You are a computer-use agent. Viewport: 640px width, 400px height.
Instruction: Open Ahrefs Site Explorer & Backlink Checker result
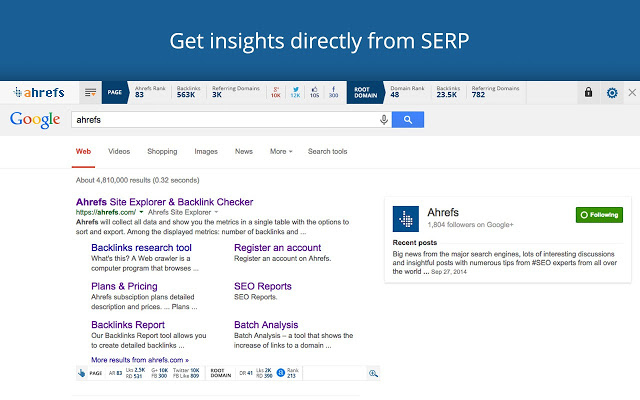point(164,202)
